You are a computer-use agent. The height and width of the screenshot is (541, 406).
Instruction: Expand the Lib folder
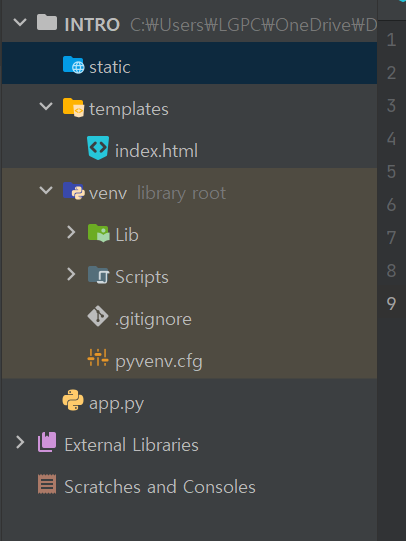71,232
